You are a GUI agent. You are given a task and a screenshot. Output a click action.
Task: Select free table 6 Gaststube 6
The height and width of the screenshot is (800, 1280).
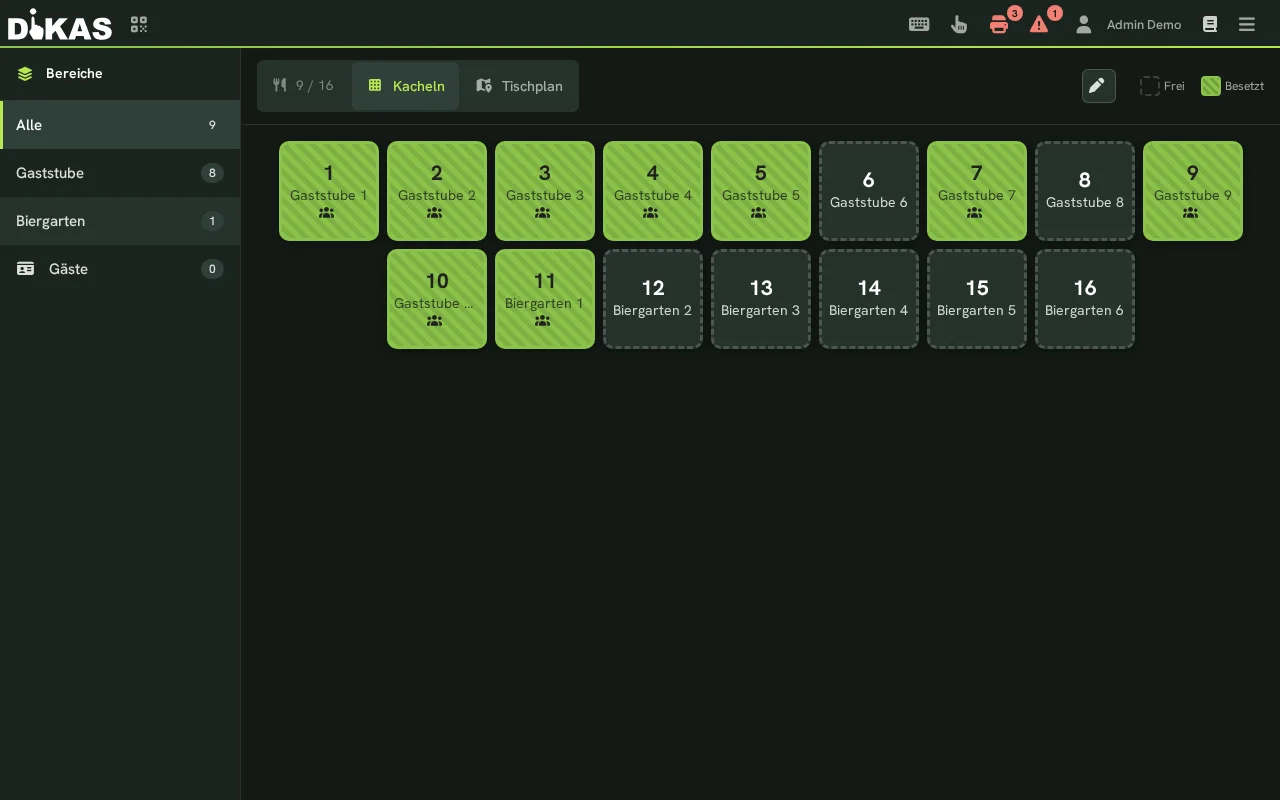tap(869, 191)
